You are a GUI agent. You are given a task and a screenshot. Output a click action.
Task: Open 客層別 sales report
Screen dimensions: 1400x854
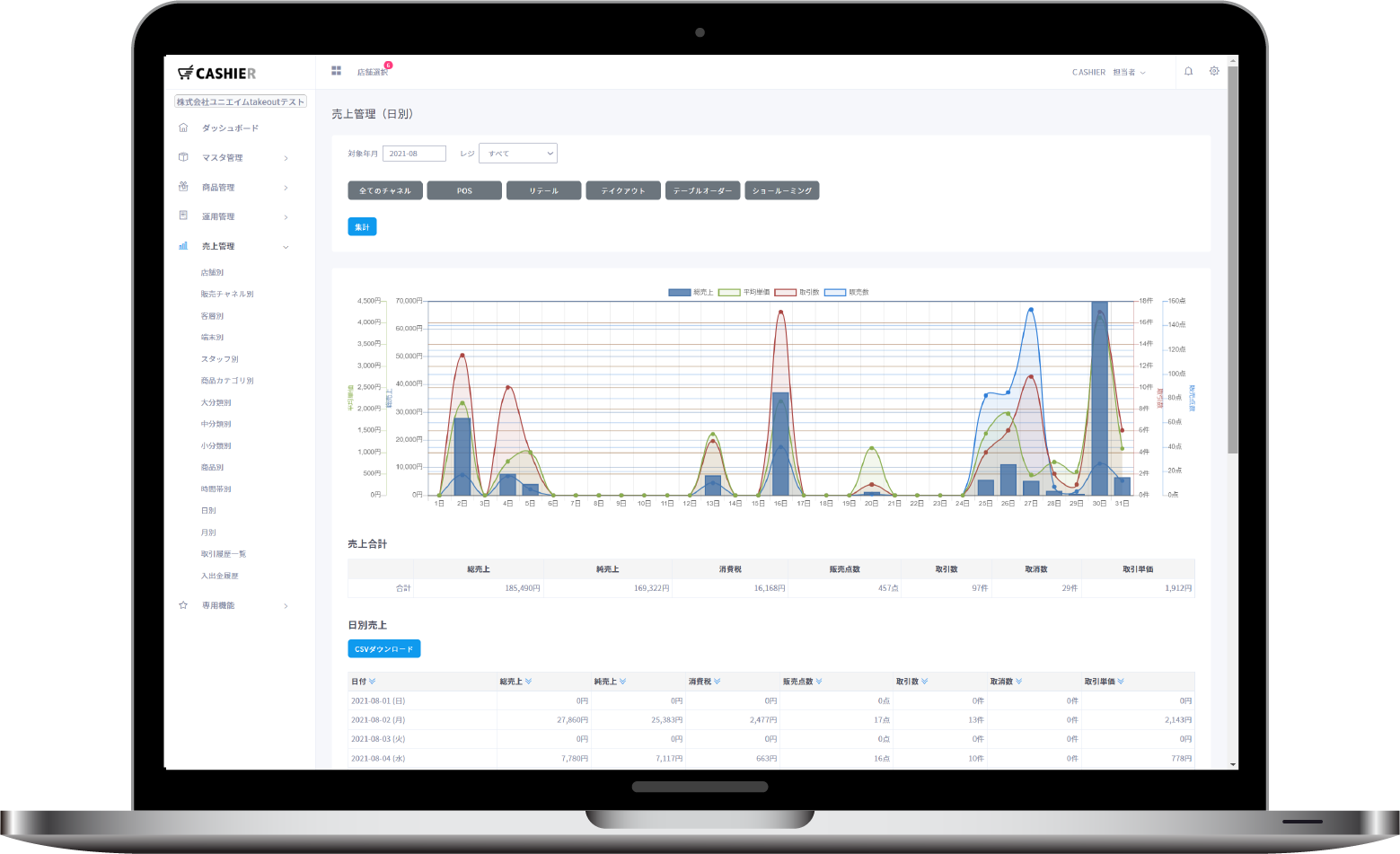(212, 316)
